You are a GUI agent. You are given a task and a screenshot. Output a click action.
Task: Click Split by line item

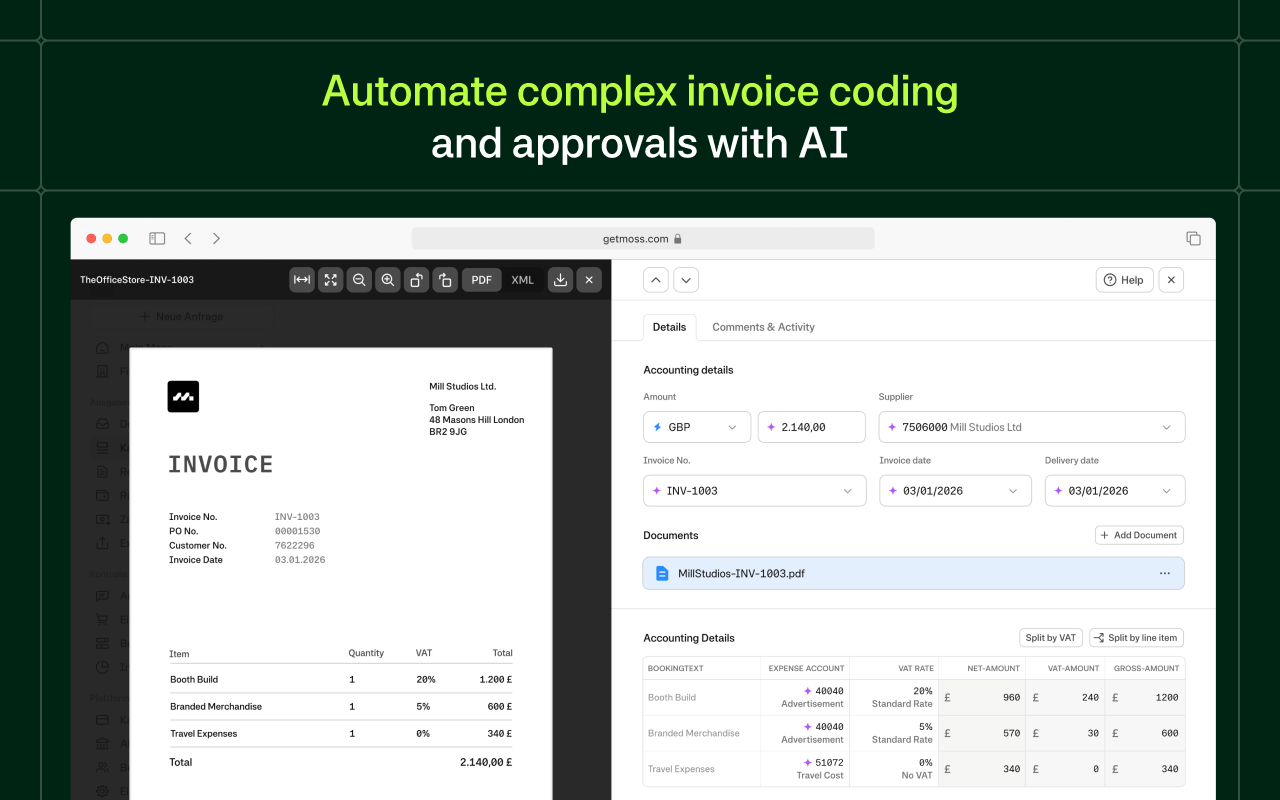click(1136, 637)
